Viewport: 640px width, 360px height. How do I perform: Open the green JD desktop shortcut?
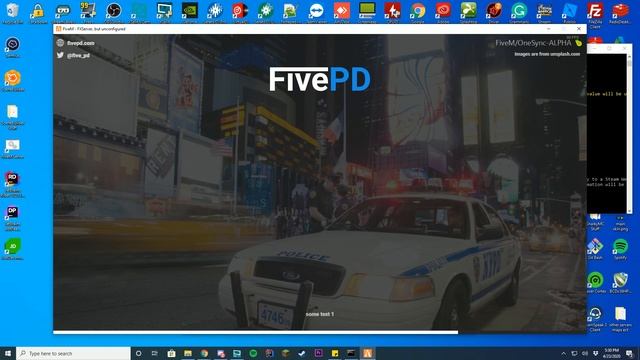[13, 249]
